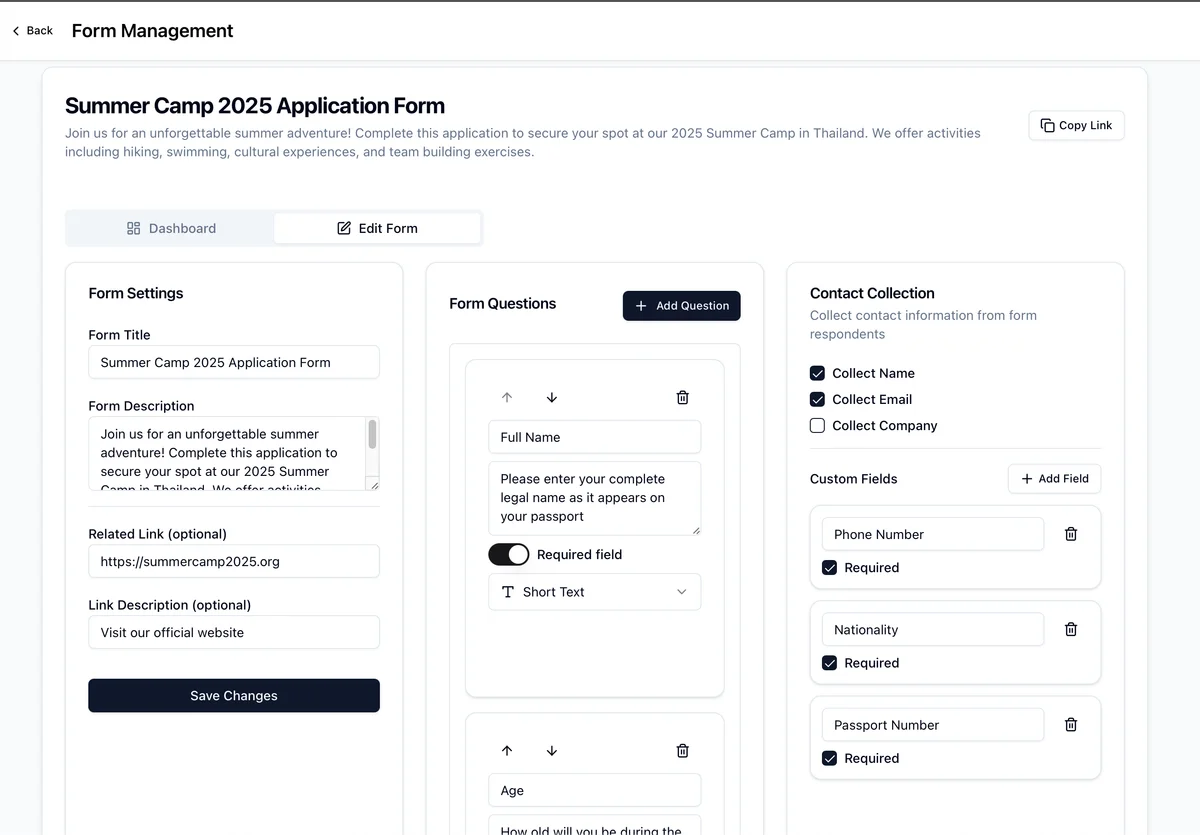Uncheck the Collect Email checkbox
Image resolution: width=1200 pixels, height=835 pixels.
(x=817, y=400)
